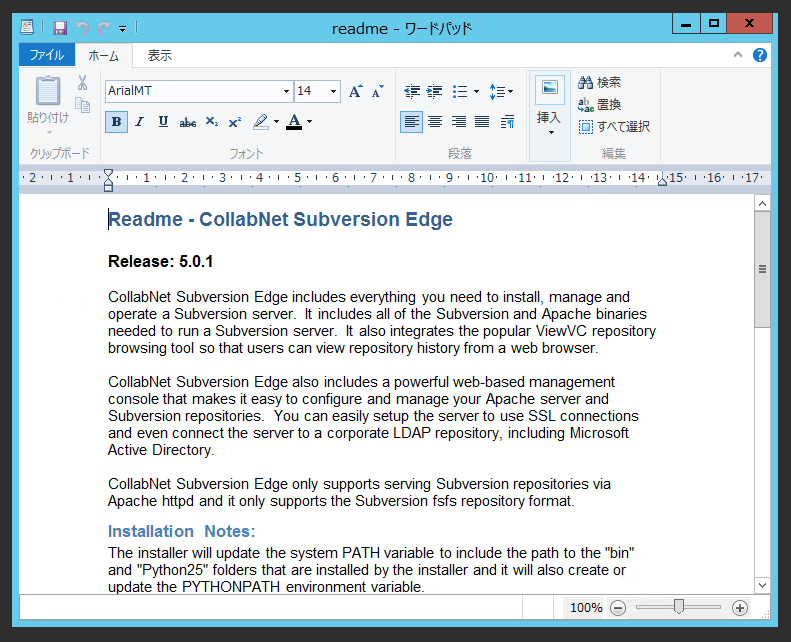Click the Grow Font large A icon
This screenshot has width=791, height=642.
[x=356, y=91]
